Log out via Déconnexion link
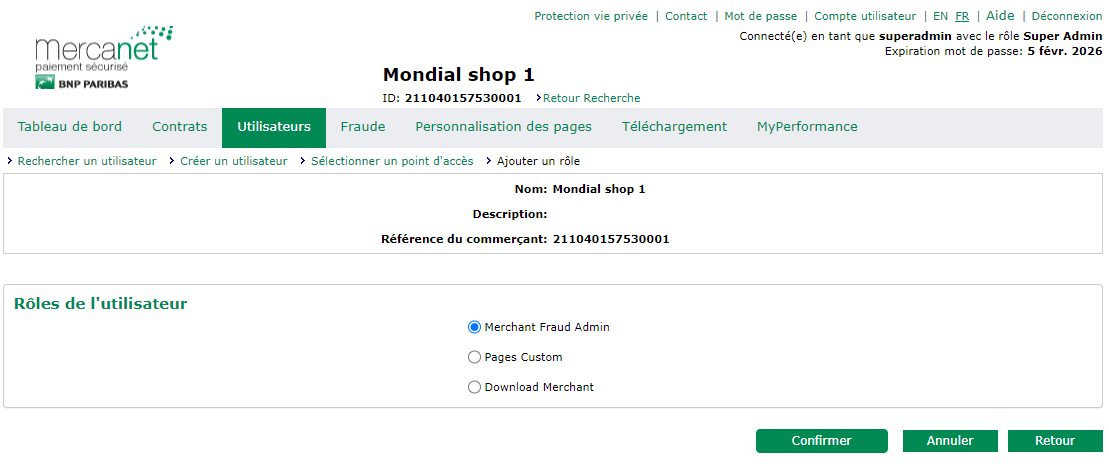Screen dimensions: 1109x470 tap(1066, 16)
